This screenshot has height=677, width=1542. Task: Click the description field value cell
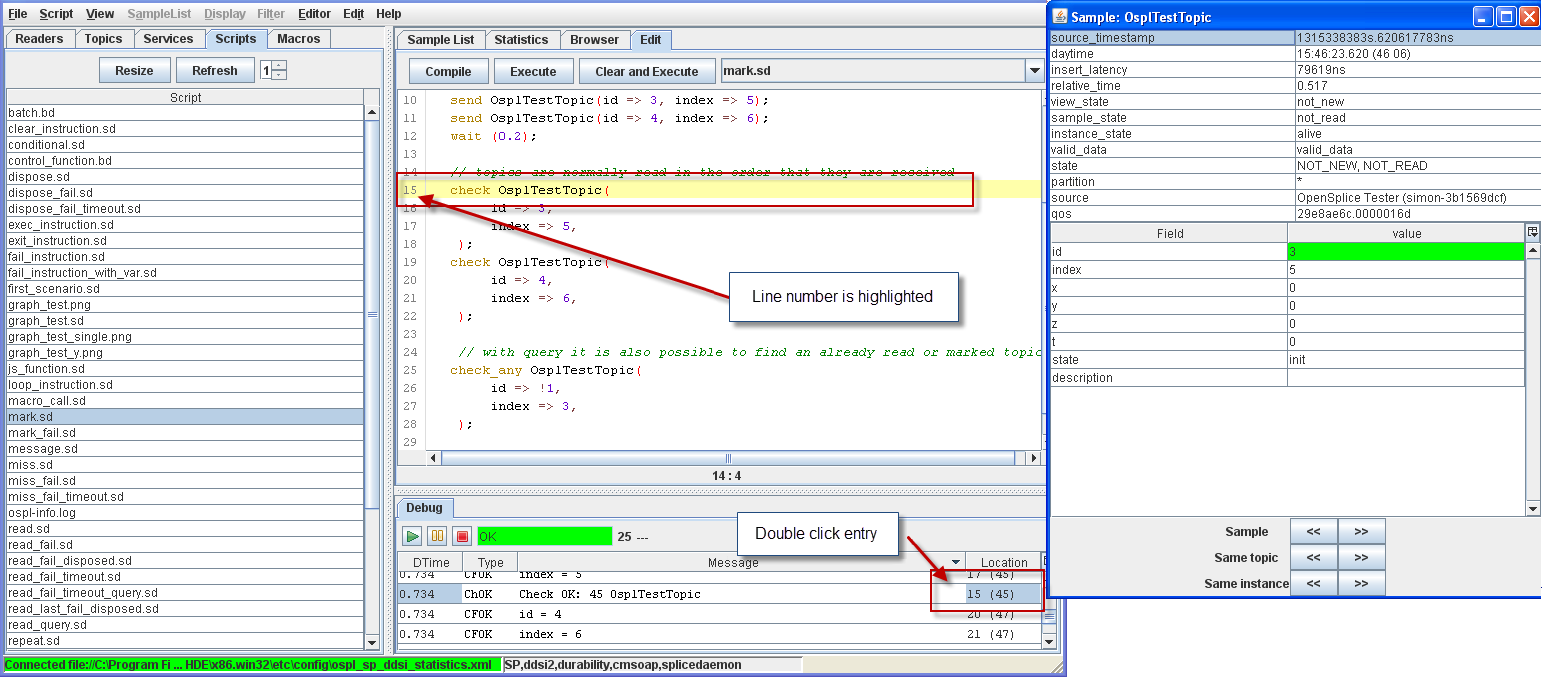pyautogui.click(x=1405, y=378)
